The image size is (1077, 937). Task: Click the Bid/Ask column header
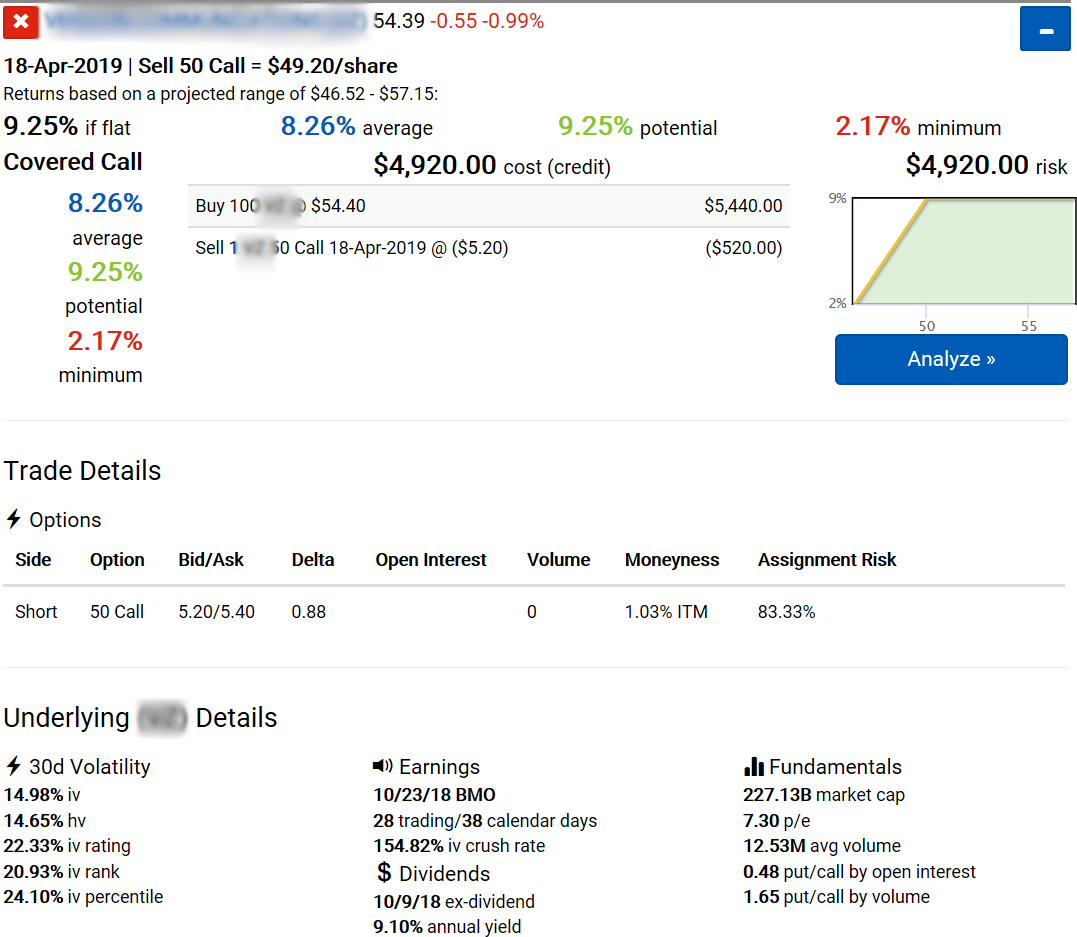211,560
